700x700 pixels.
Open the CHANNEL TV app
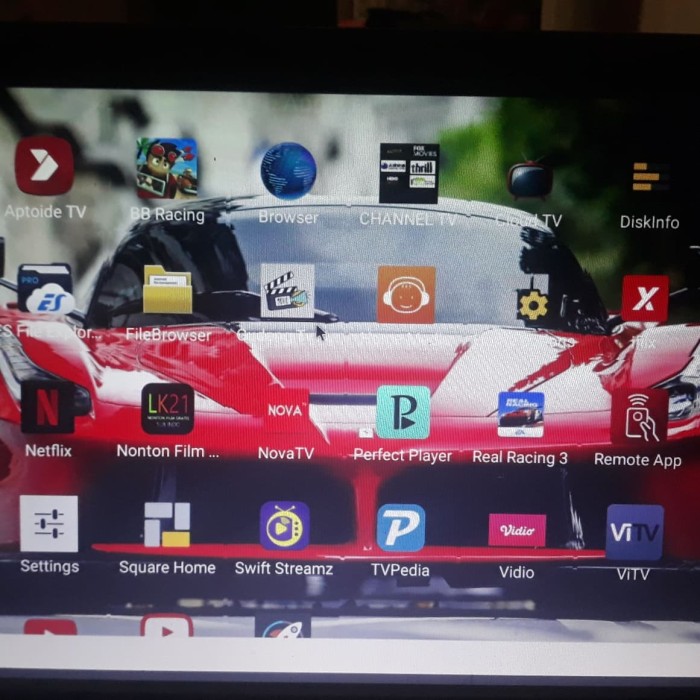click(409, 173)
